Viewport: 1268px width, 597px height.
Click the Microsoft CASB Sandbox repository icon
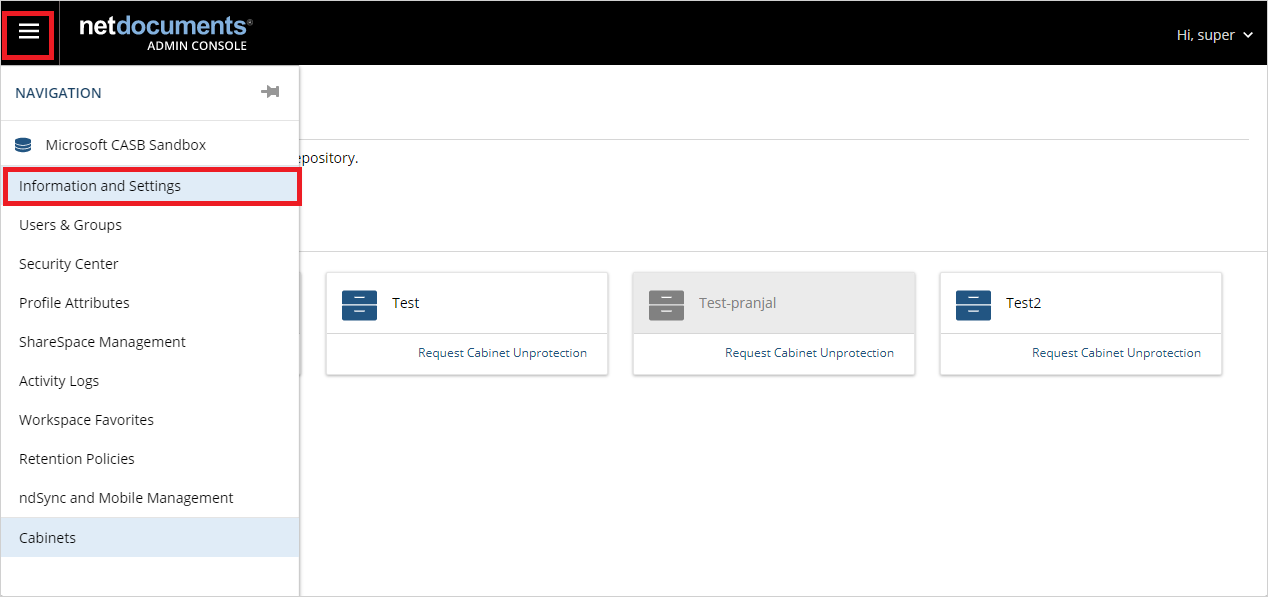pos(22,144)
